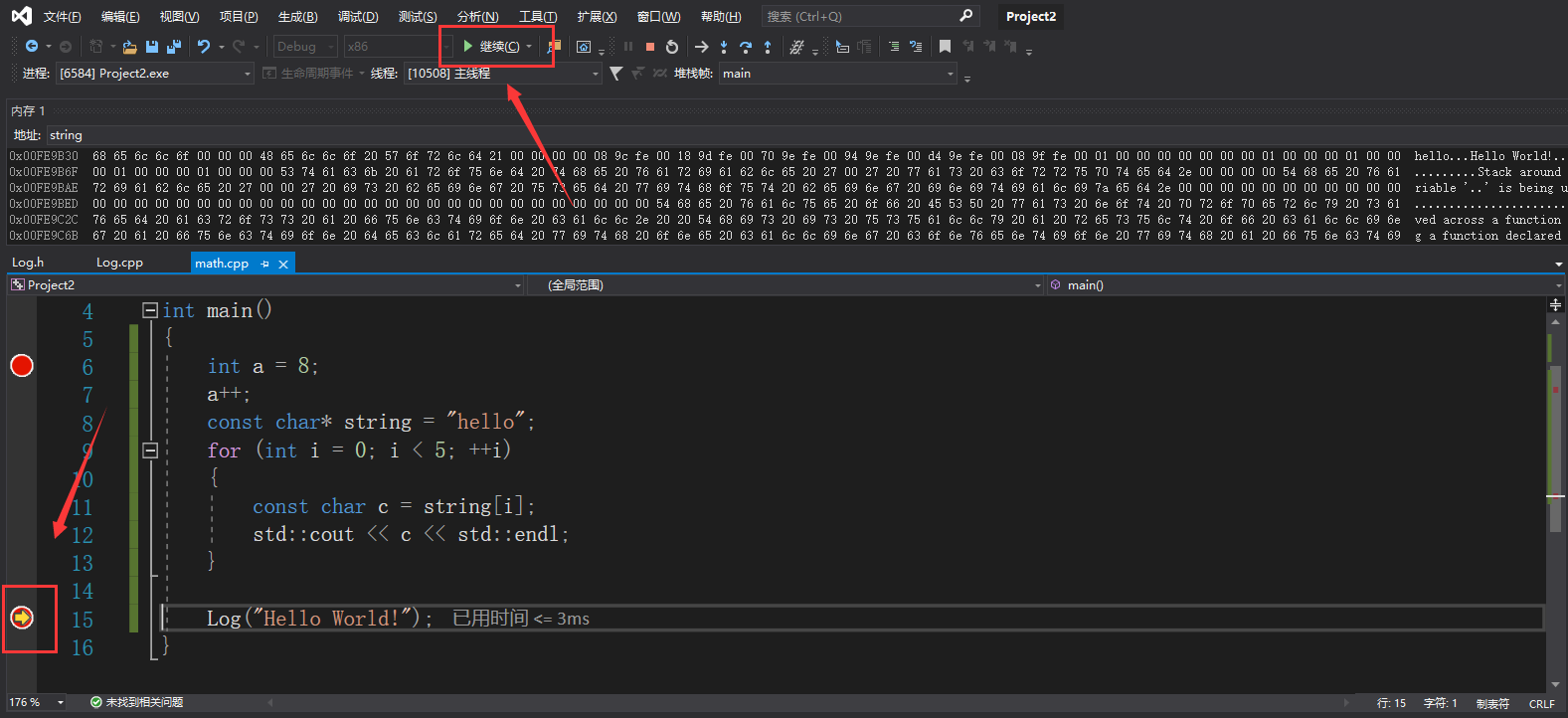The width and height of the screenshot is (1568, 718).
Task: Open the main() member dropdown in navigation bar
Action: 1305,285
